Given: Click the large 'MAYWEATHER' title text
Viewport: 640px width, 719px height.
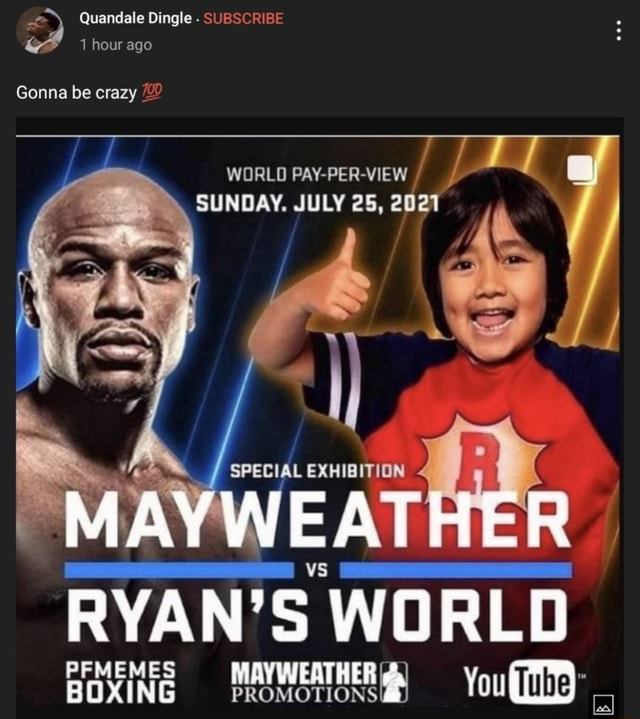Looking at the screenshot, I should (317, 519).
